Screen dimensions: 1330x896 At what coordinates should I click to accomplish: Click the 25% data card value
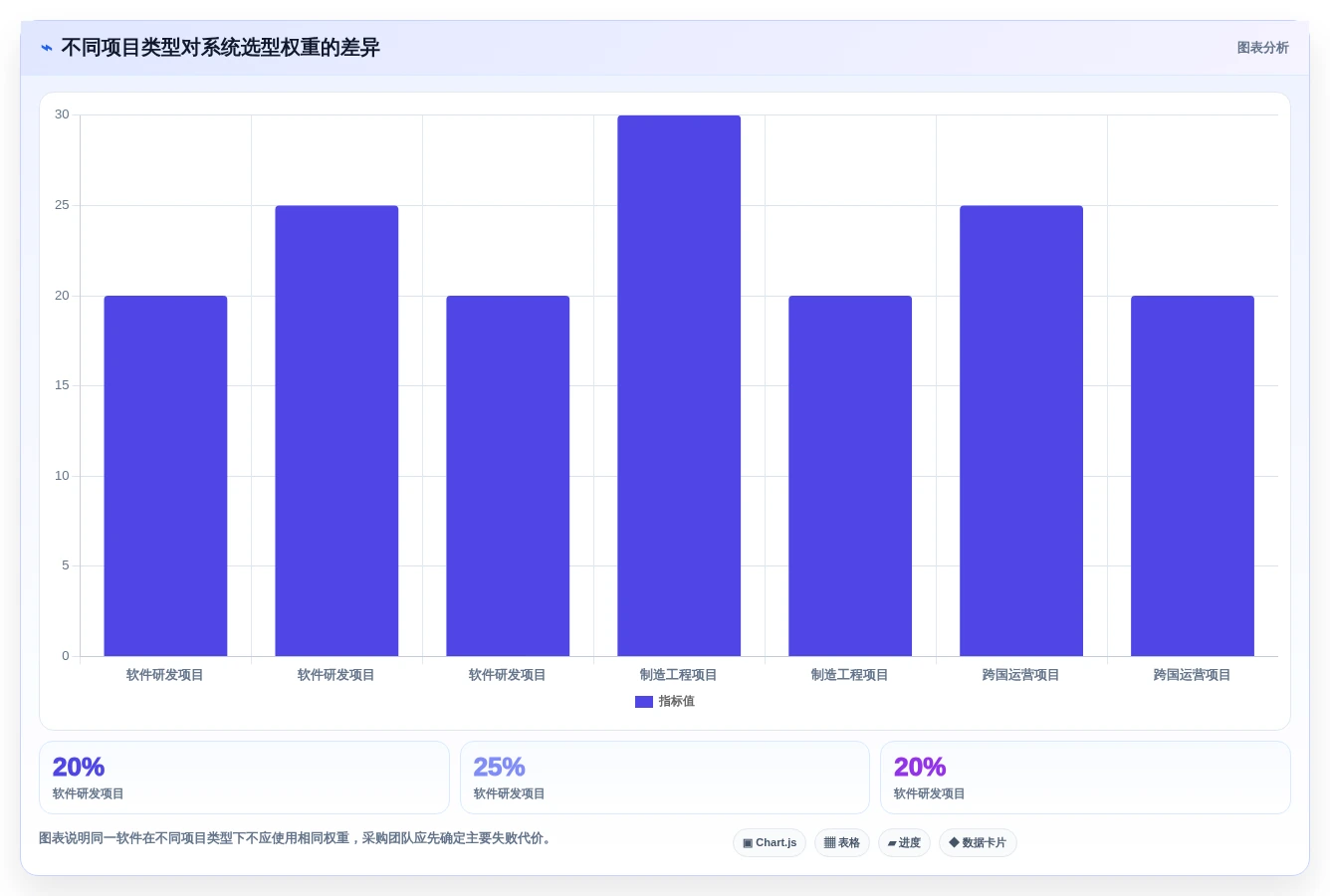[499, 767]
